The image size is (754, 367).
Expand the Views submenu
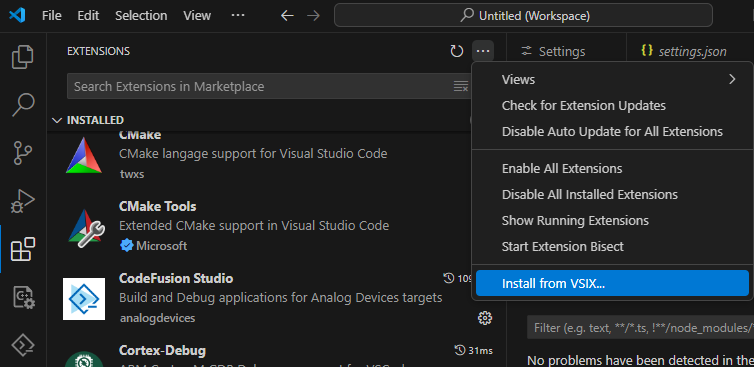(612, 79)
